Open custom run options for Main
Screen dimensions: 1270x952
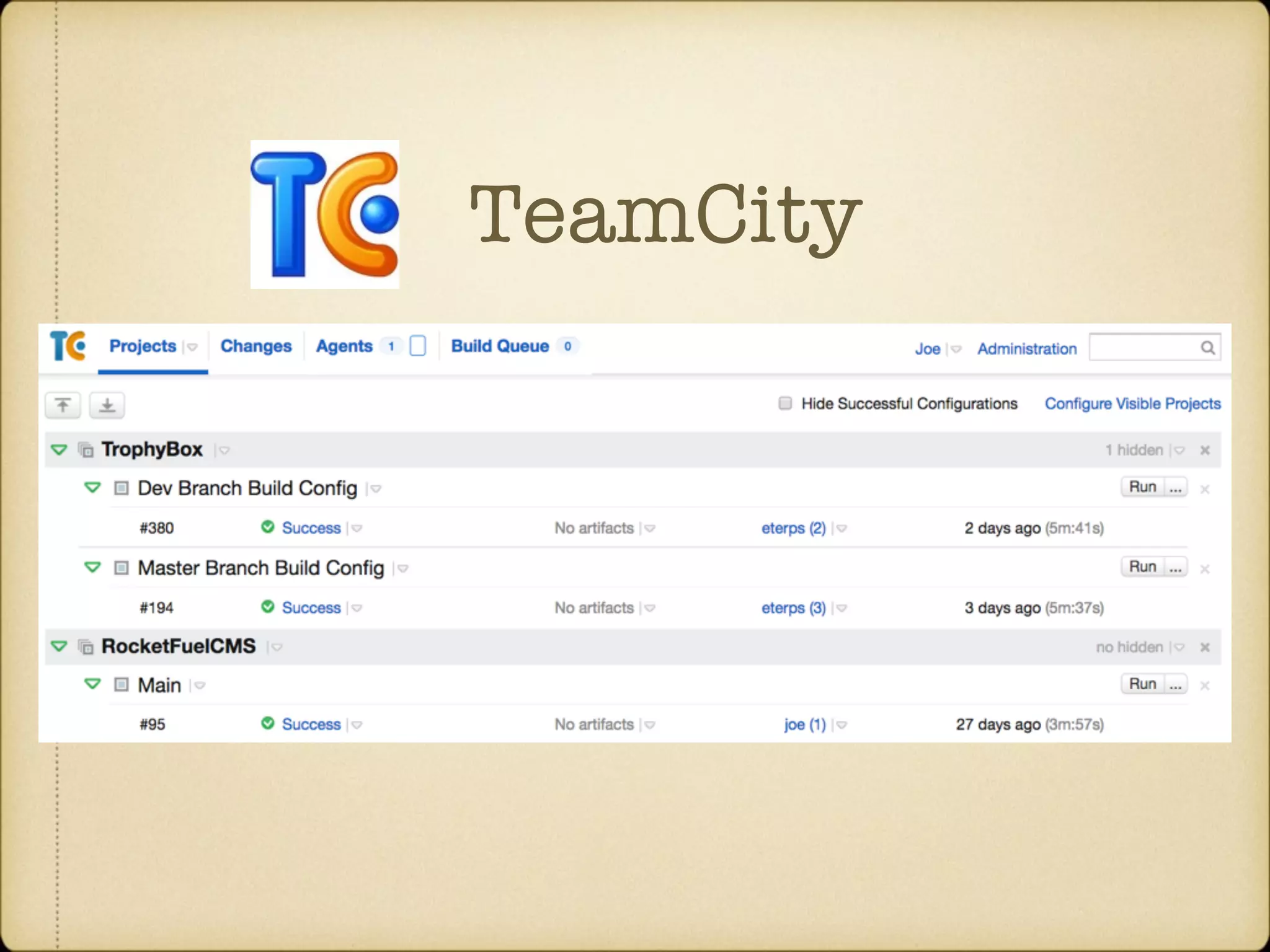(x=1176, y=684)
